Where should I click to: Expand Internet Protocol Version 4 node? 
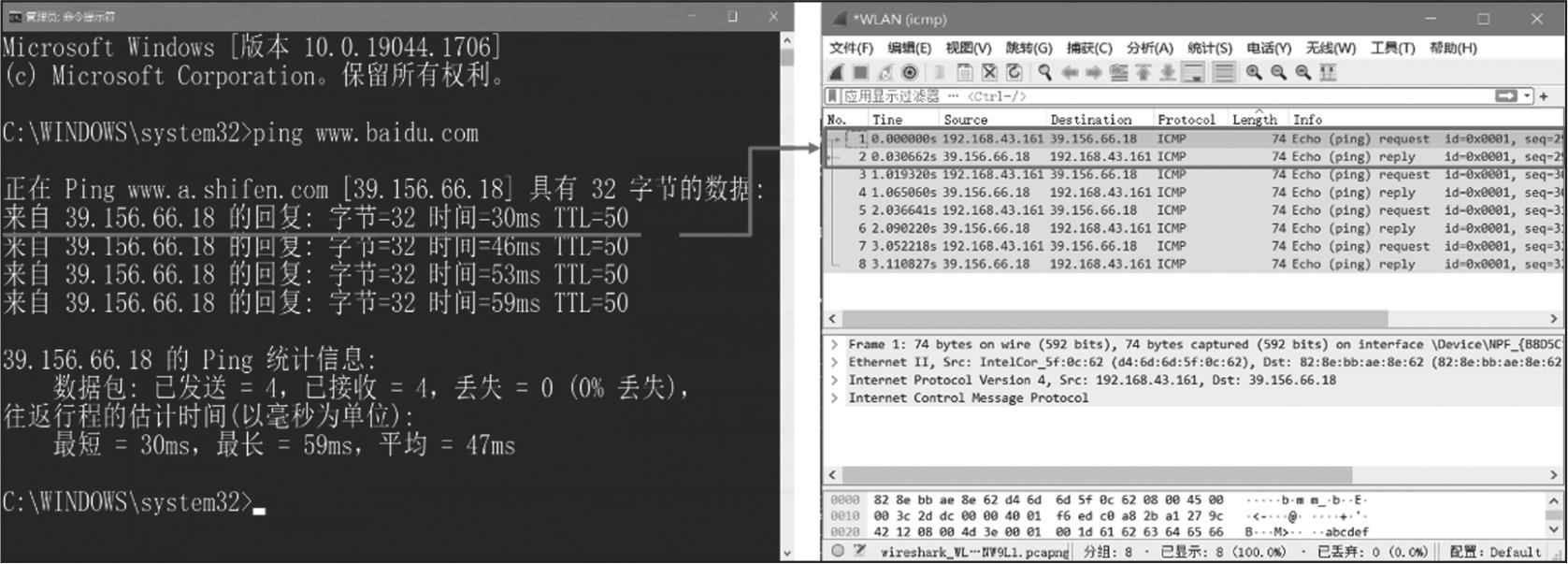834,380
